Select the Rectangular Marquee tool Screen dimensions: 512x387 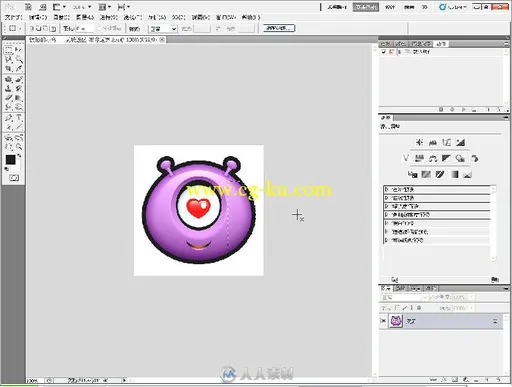point(9,50)
